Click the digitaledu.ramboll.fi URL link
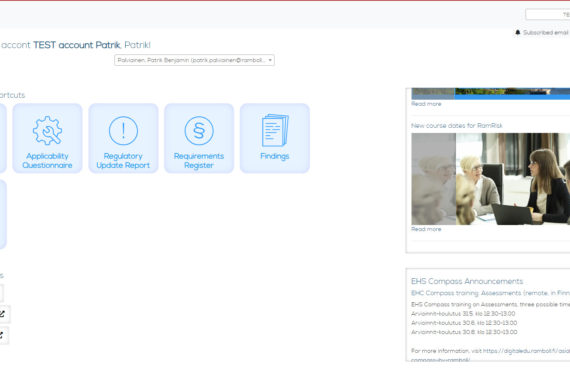 [526, 351]
